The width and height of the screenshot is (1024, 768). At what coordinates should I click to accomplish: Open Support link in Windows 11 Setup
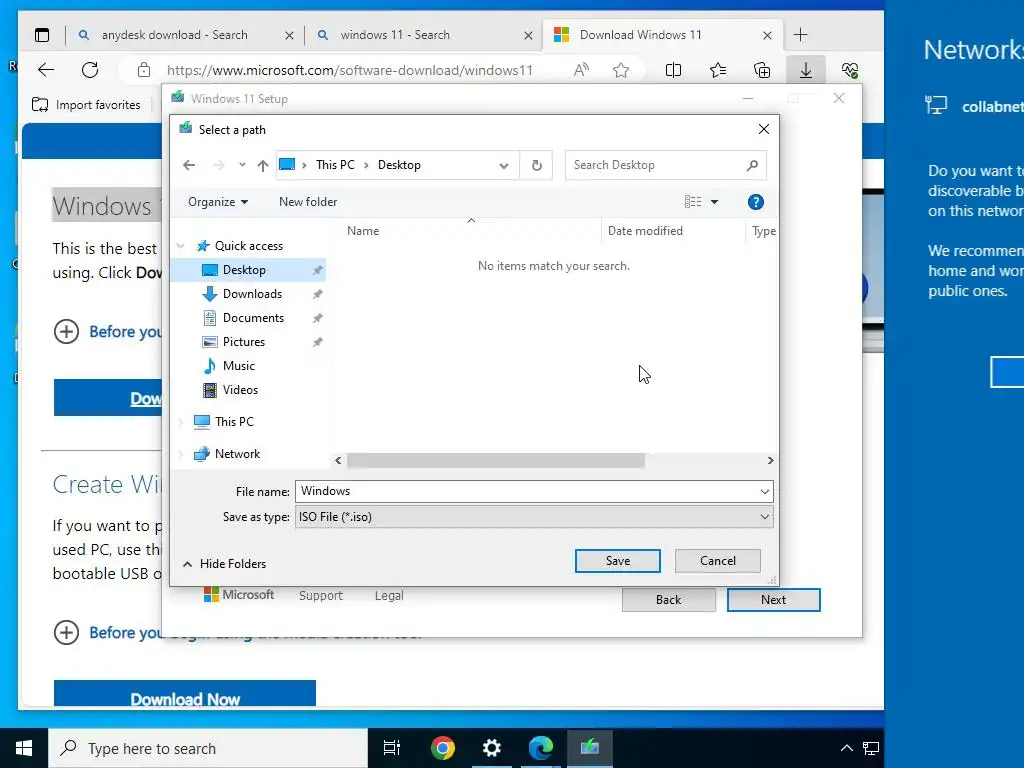coord(321,596)
